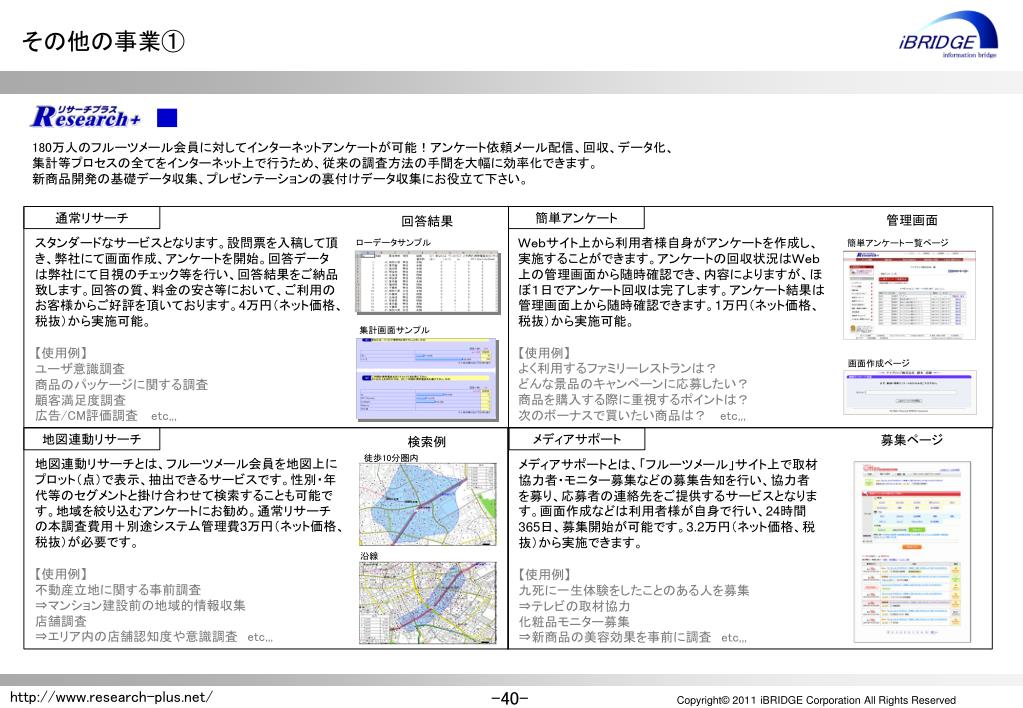Open the 沿線 map image
1023x708 pixels.
pyautogui.click(x=427, y=604)
